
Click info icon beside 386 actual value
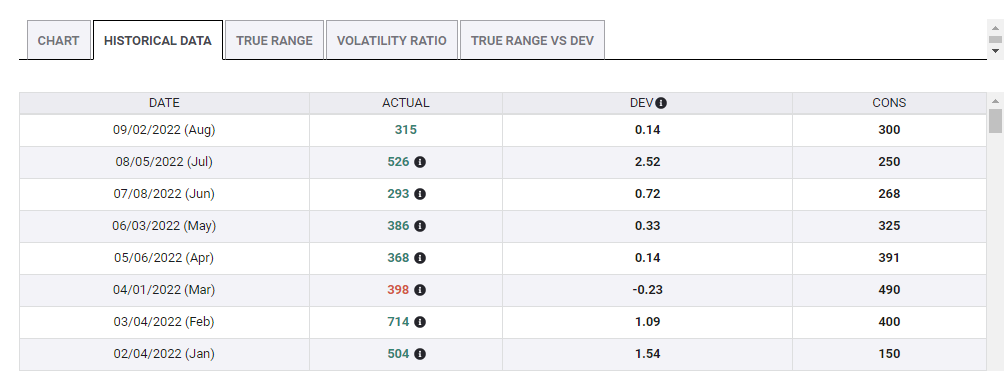(x=420, y=226)
